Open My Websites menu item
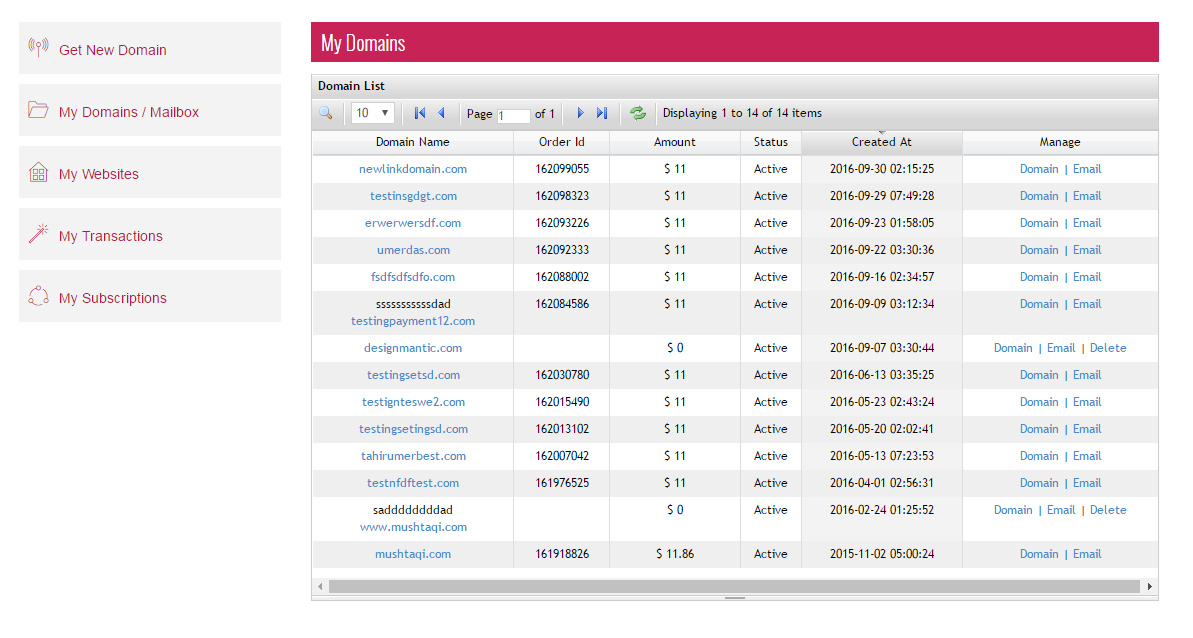 [98, 174]
